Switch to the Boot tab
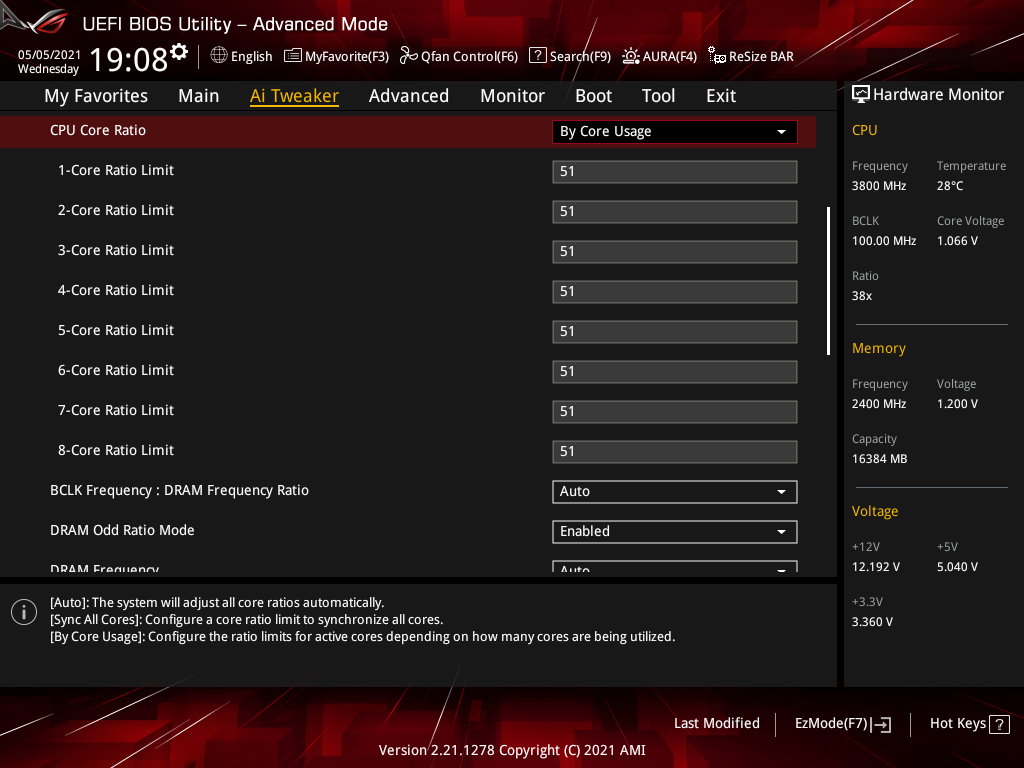The height and width of the screenshot is (768, 1024). point(594,96)
